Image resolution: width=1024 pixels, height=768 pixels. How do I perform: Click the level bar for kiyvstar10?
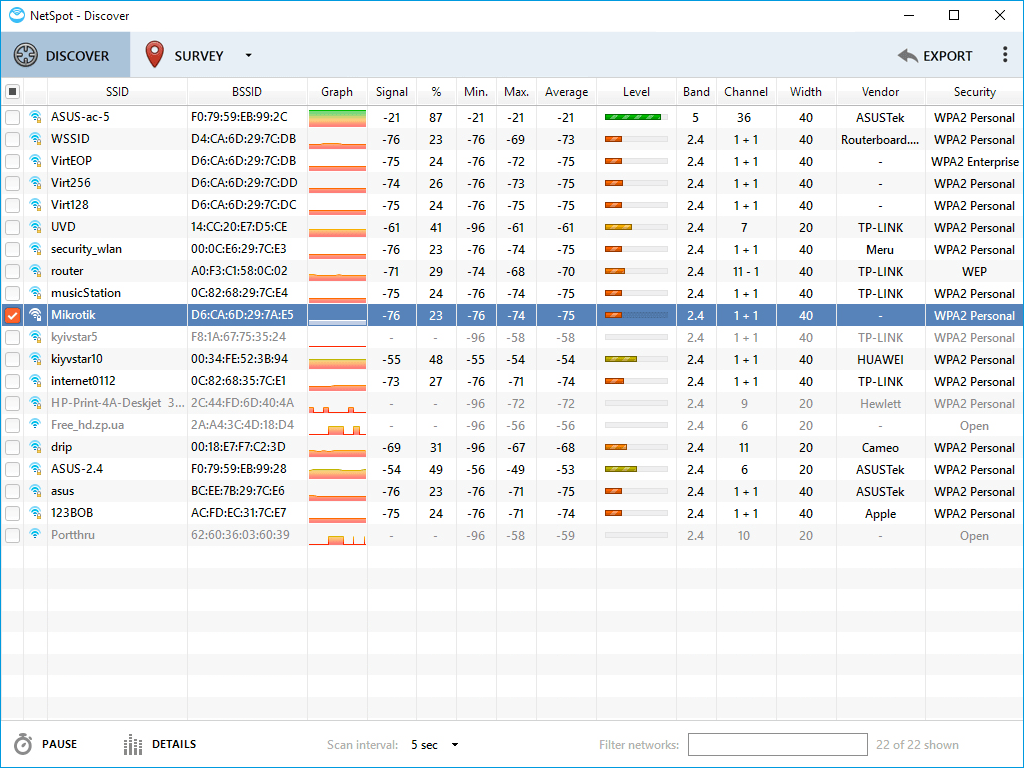636,359
